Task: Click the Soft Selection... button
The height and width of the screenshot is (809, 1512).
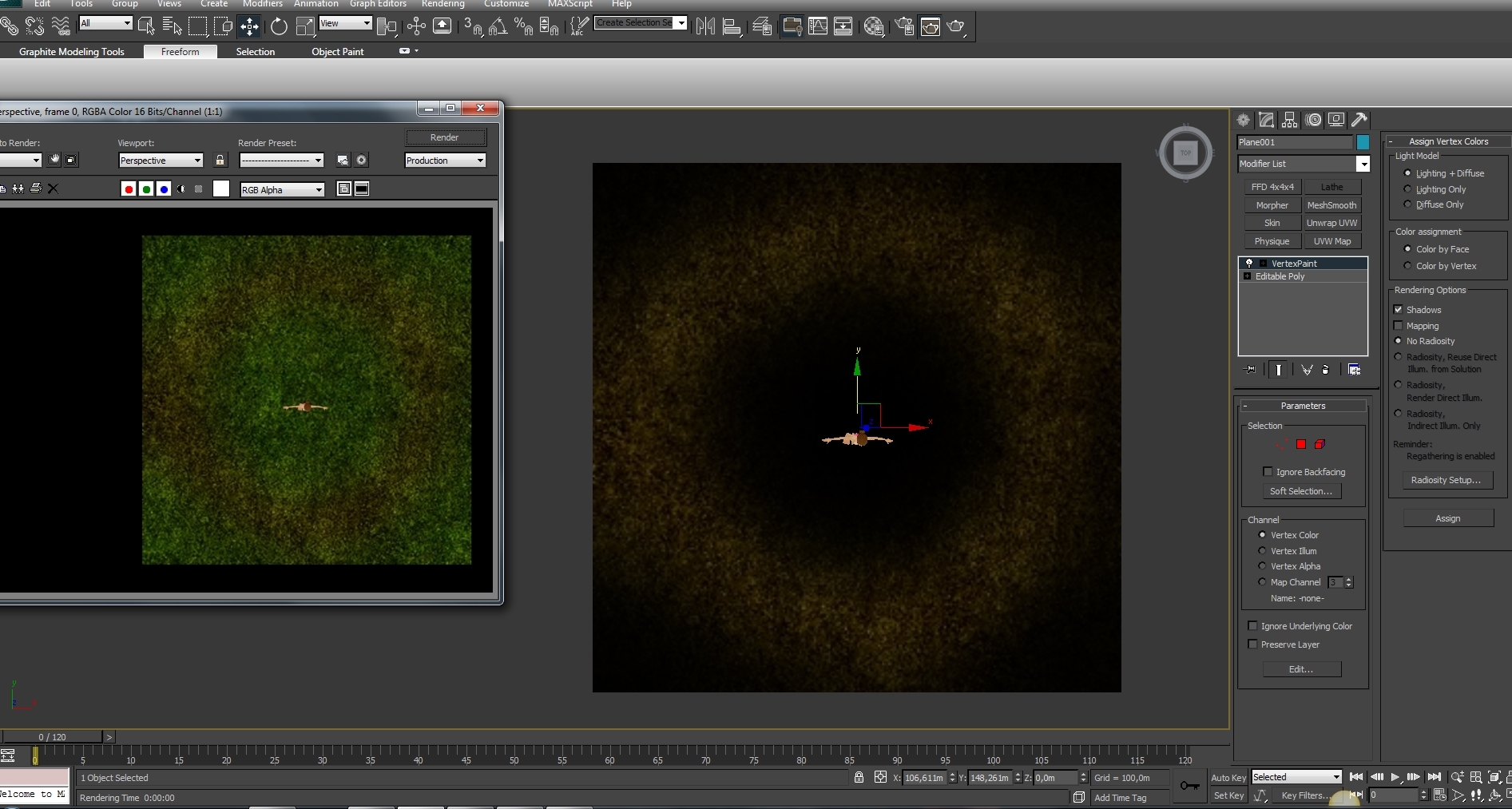Action: 1301,491
